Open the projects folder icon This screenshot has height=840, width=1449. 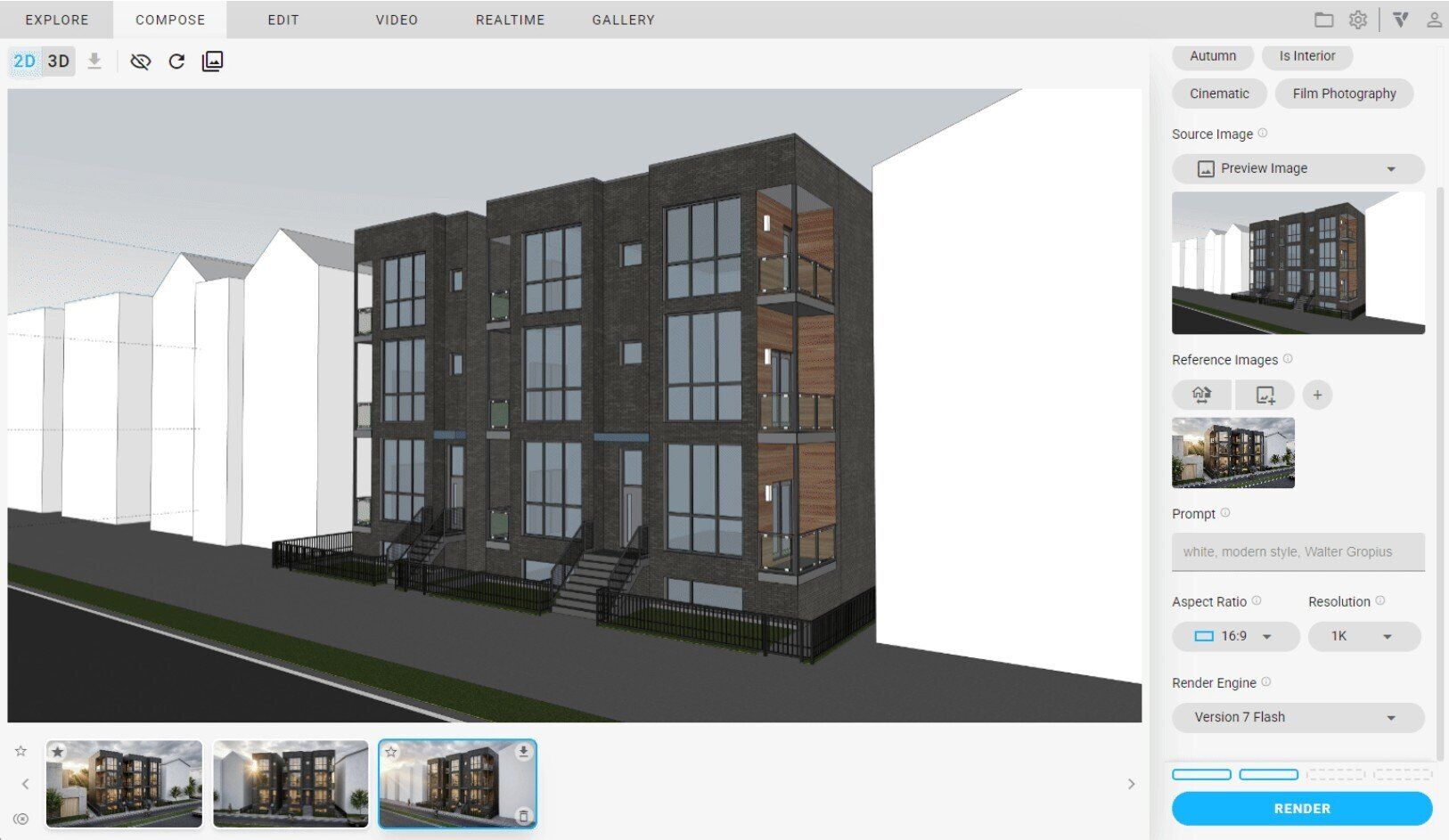(1323, 20)
